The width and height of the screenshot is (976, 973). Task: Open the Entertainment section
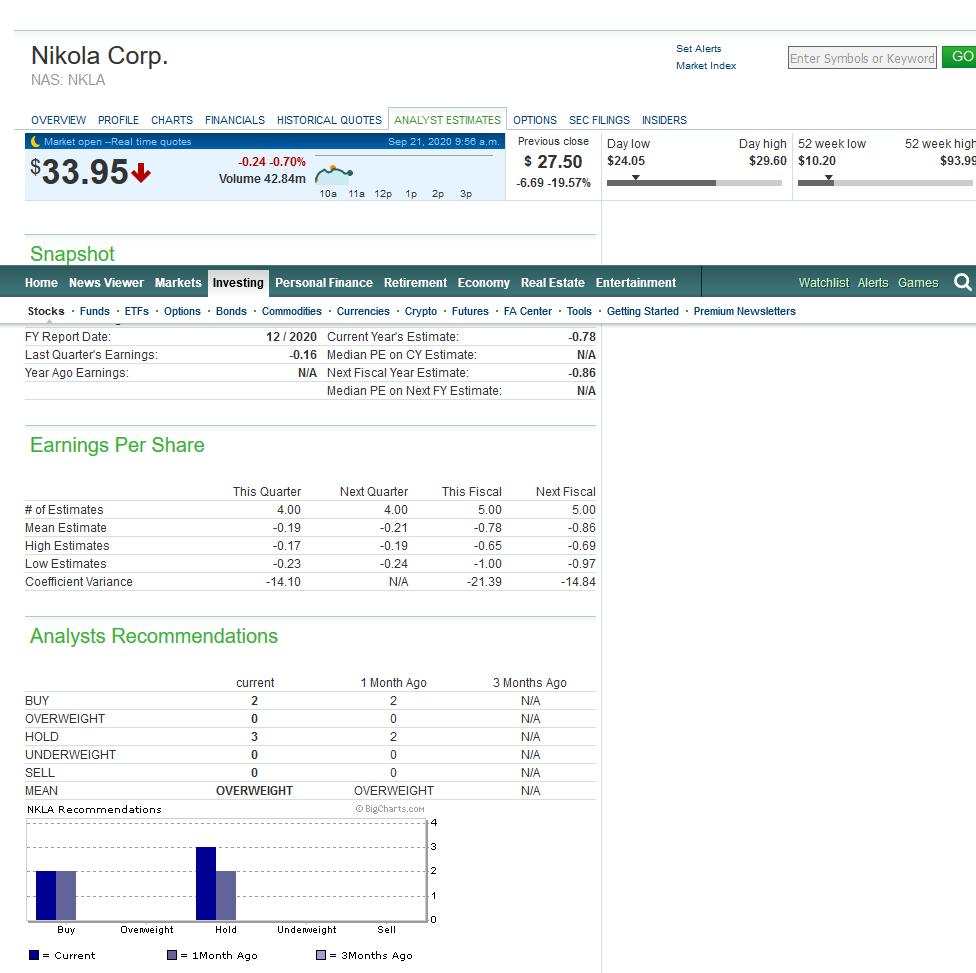(x=636, y=283)
